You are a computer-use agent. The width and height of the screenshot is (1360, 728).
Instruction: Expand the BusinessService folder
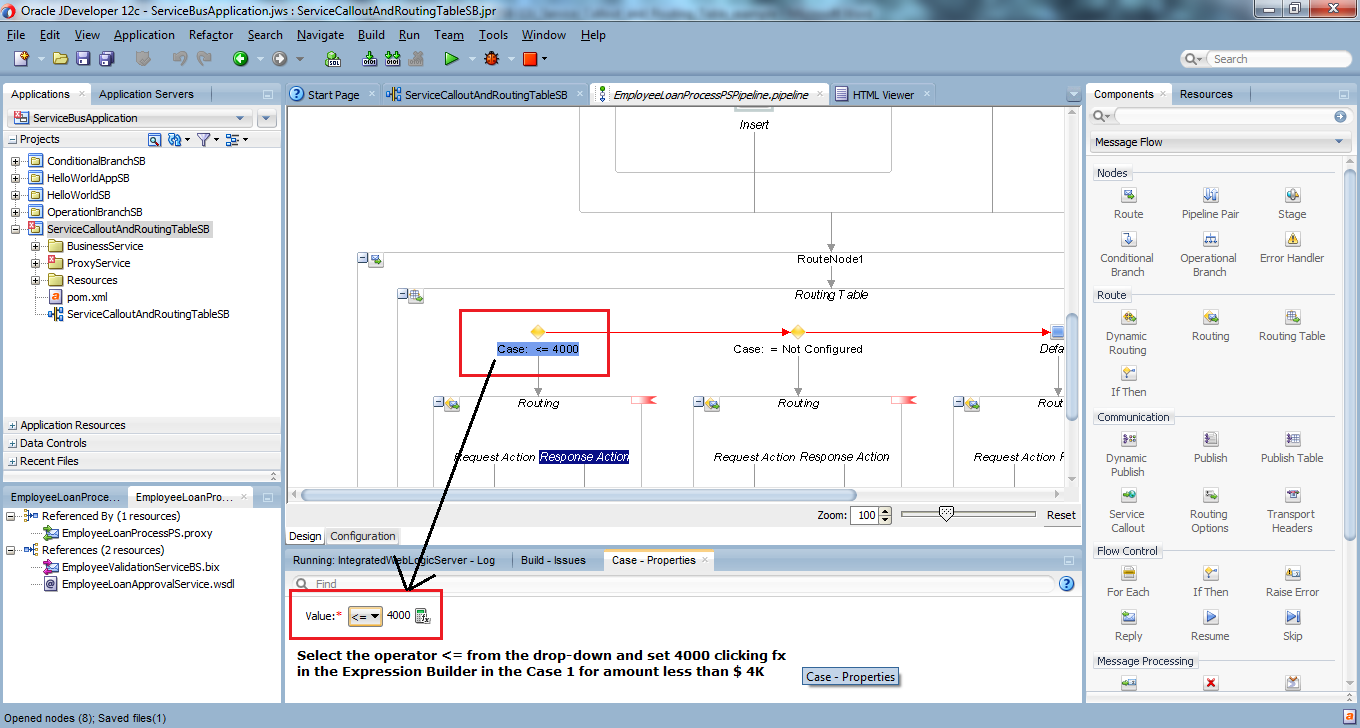pos(36,246)
